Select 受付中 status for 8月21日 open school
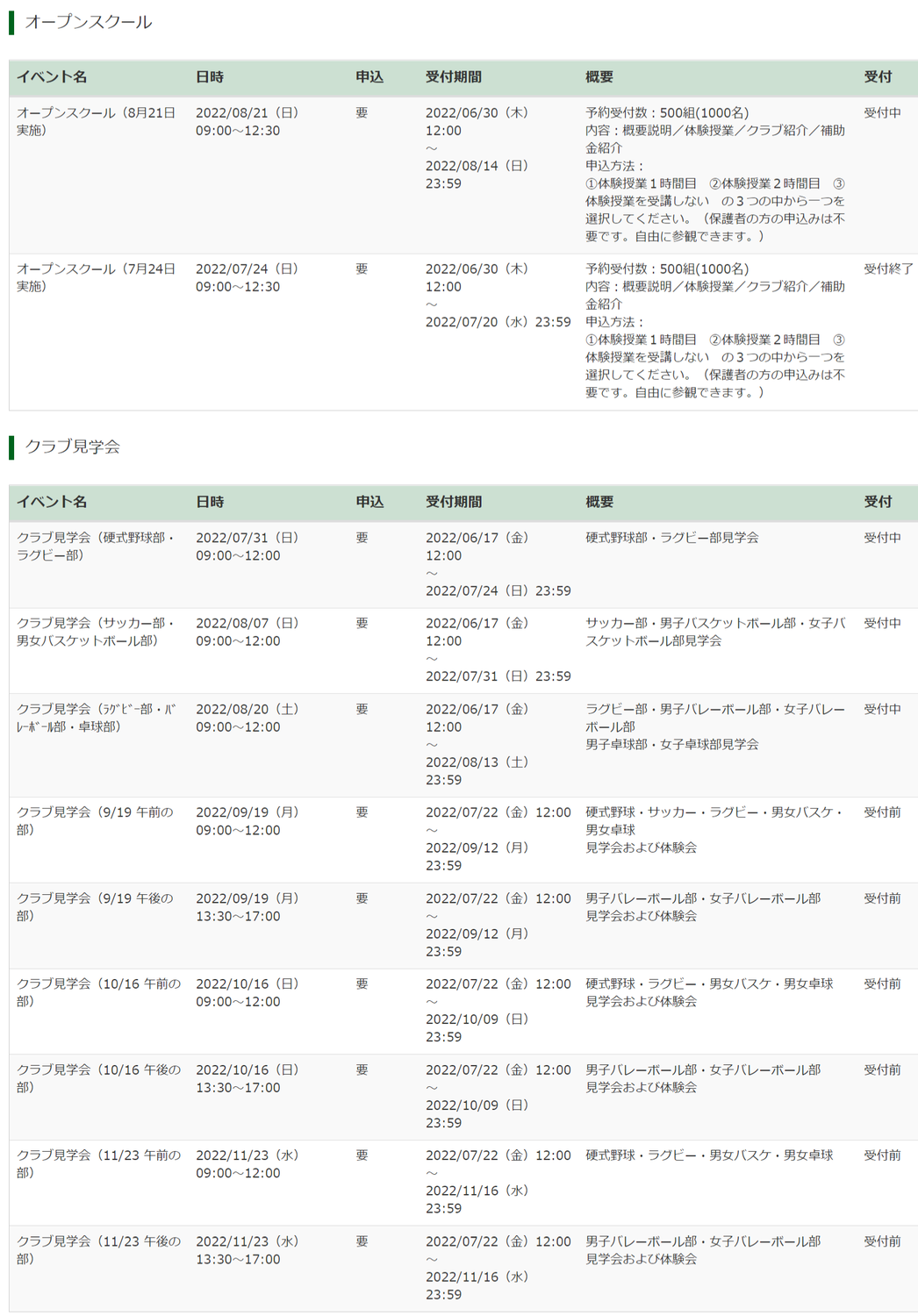918x1316 pixels. pos(882,112)
